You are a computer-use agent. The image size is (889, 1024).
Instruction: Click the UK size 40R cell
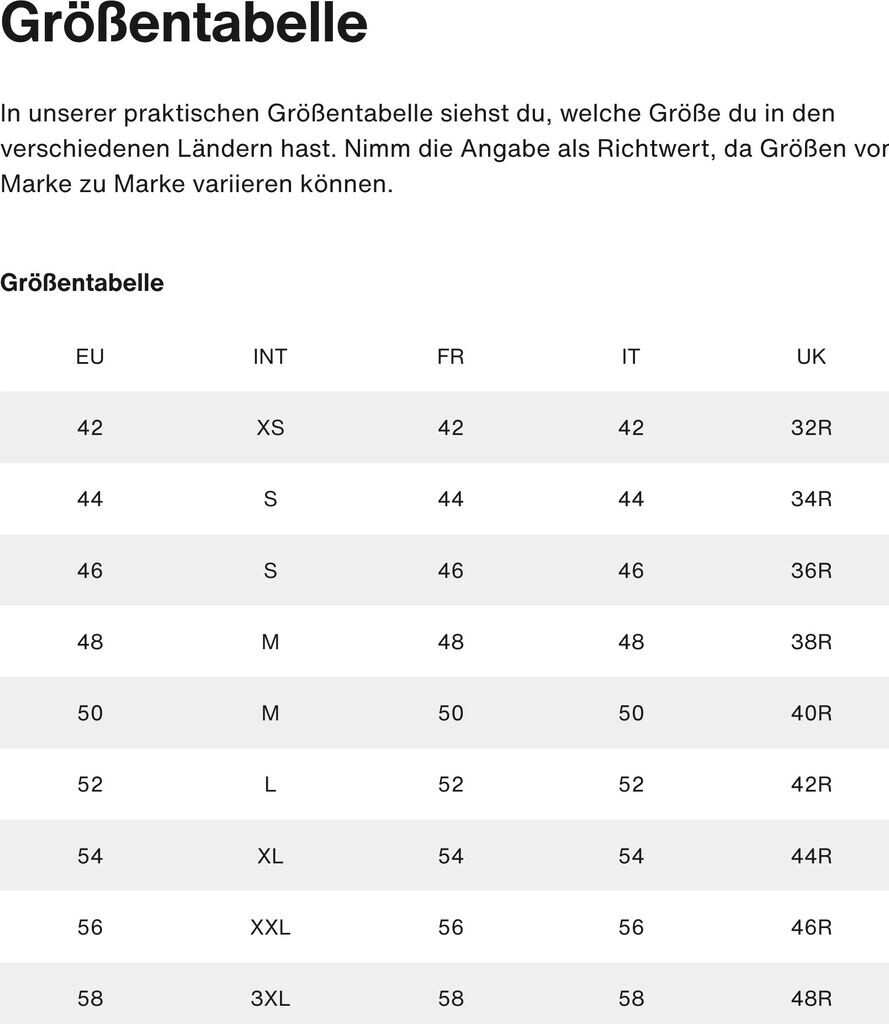pyautogui.click(x=811, y=713)
